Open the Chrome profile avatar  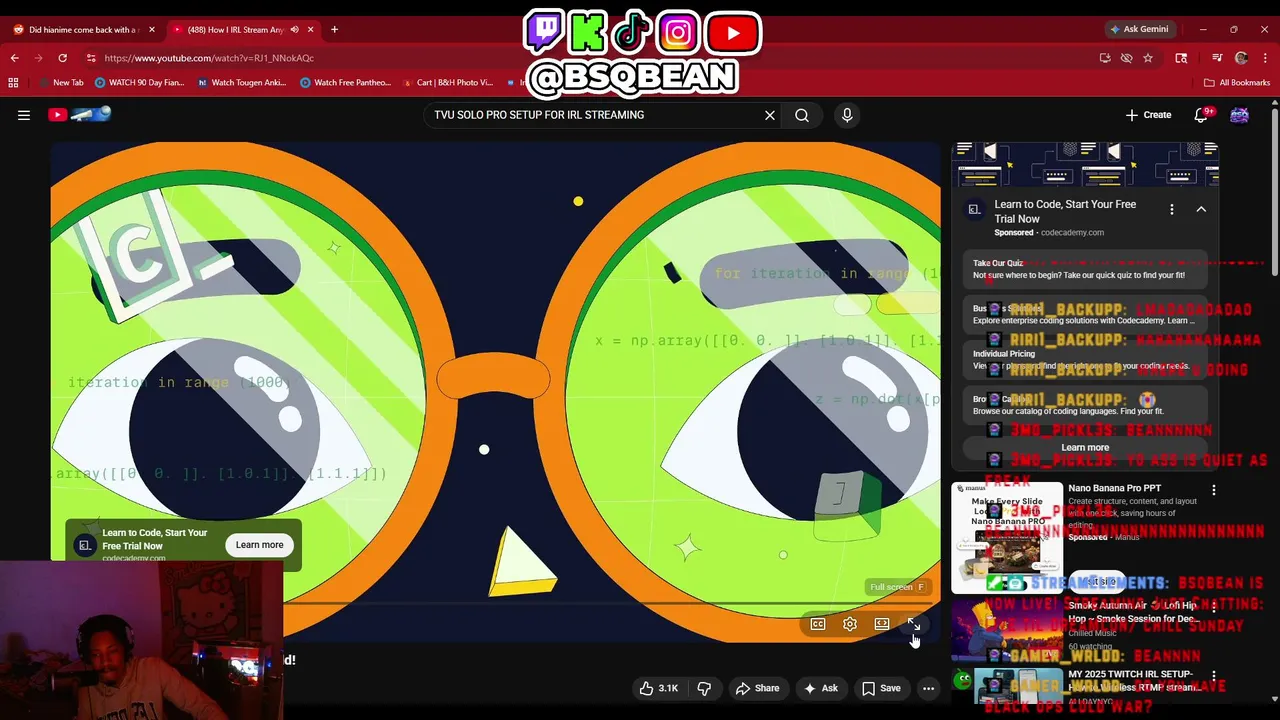coord(1241,58)
